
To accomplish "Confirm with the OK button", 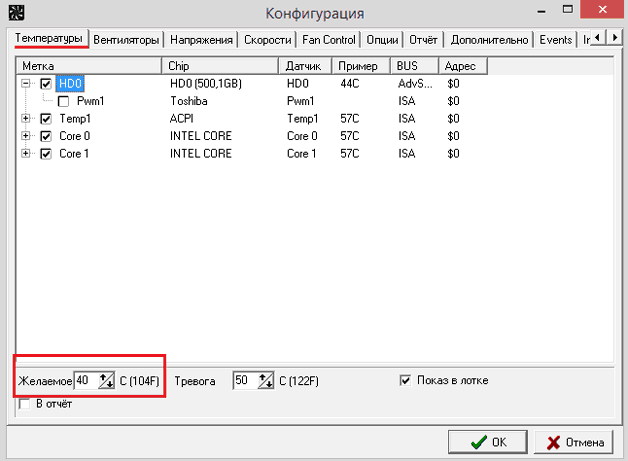I will pyautogui.click(x=488, y=442).
